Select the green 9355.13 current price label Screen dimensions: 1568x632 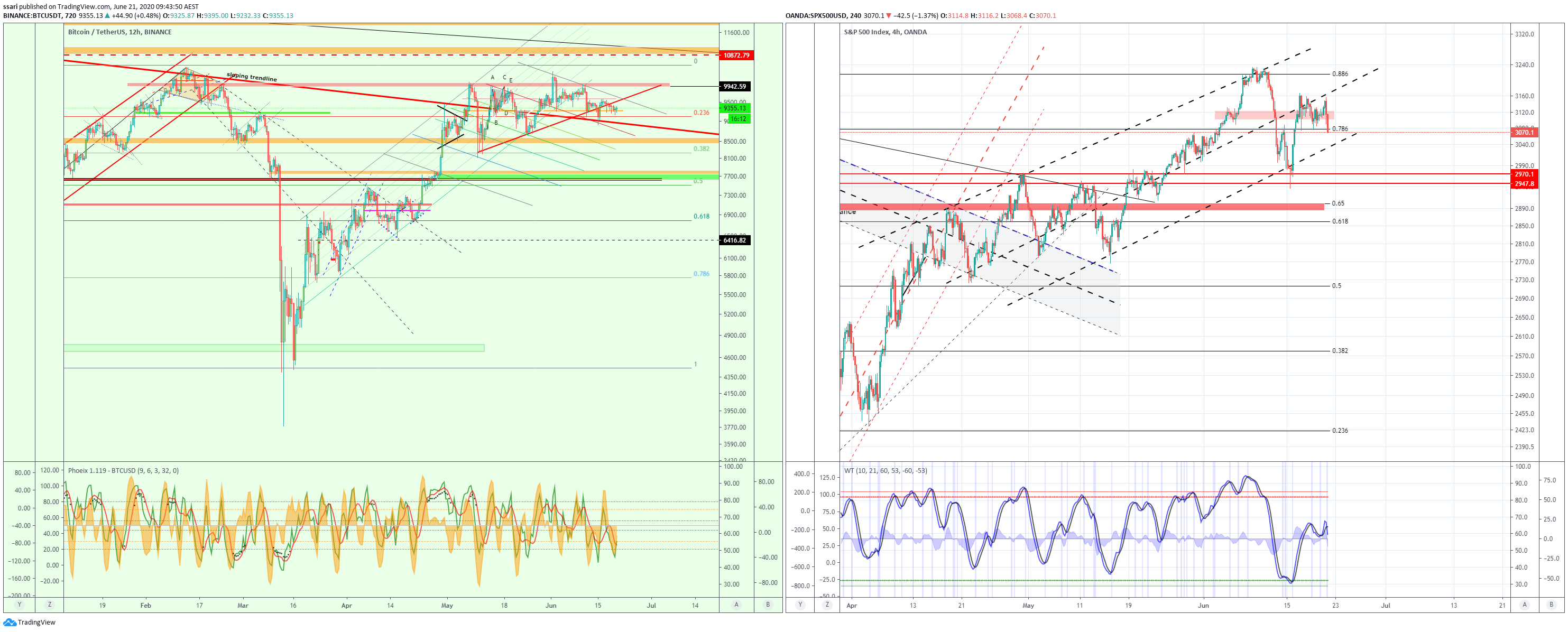pos(735,108)
